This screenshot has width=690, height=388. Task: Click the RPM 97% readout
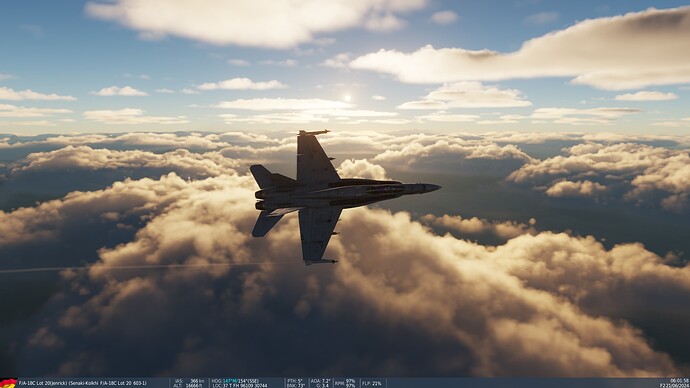coord(345,383)
